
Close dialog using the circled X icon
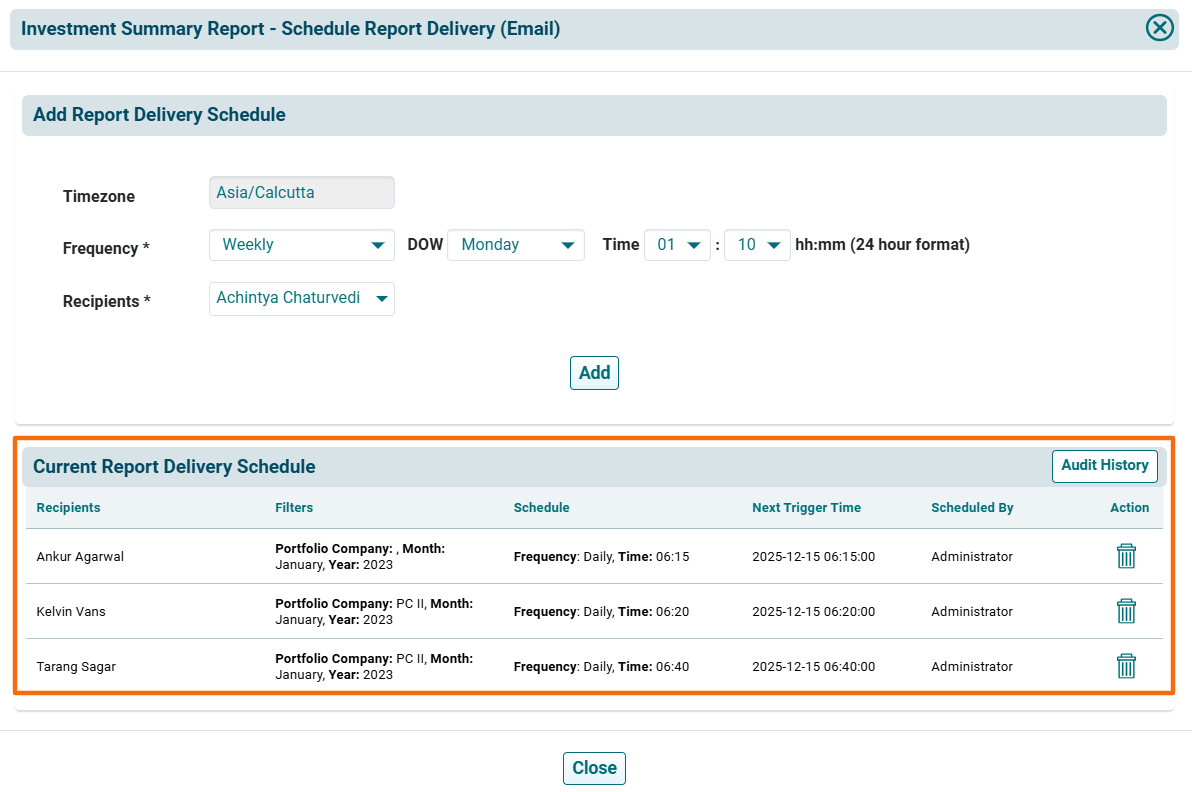point(1159,28)
